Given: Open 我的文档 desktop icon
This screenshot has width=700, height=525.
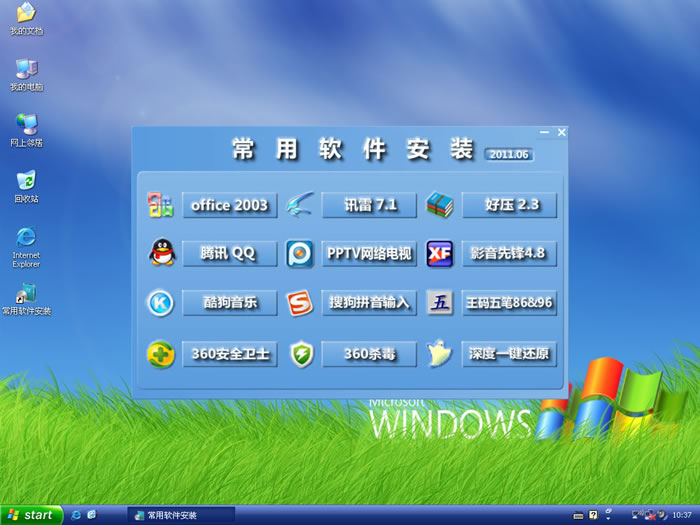Looking at the screenshot, I should (x=26, y=18).
